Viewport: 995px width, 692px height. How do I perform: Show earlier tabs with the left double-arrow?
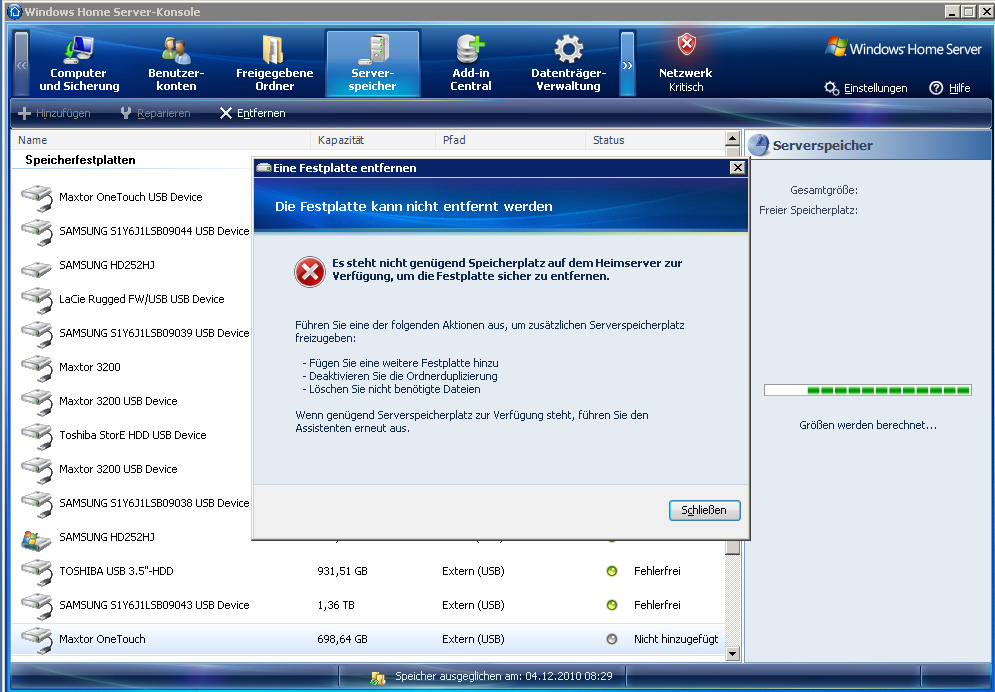(x=22, y=63)
